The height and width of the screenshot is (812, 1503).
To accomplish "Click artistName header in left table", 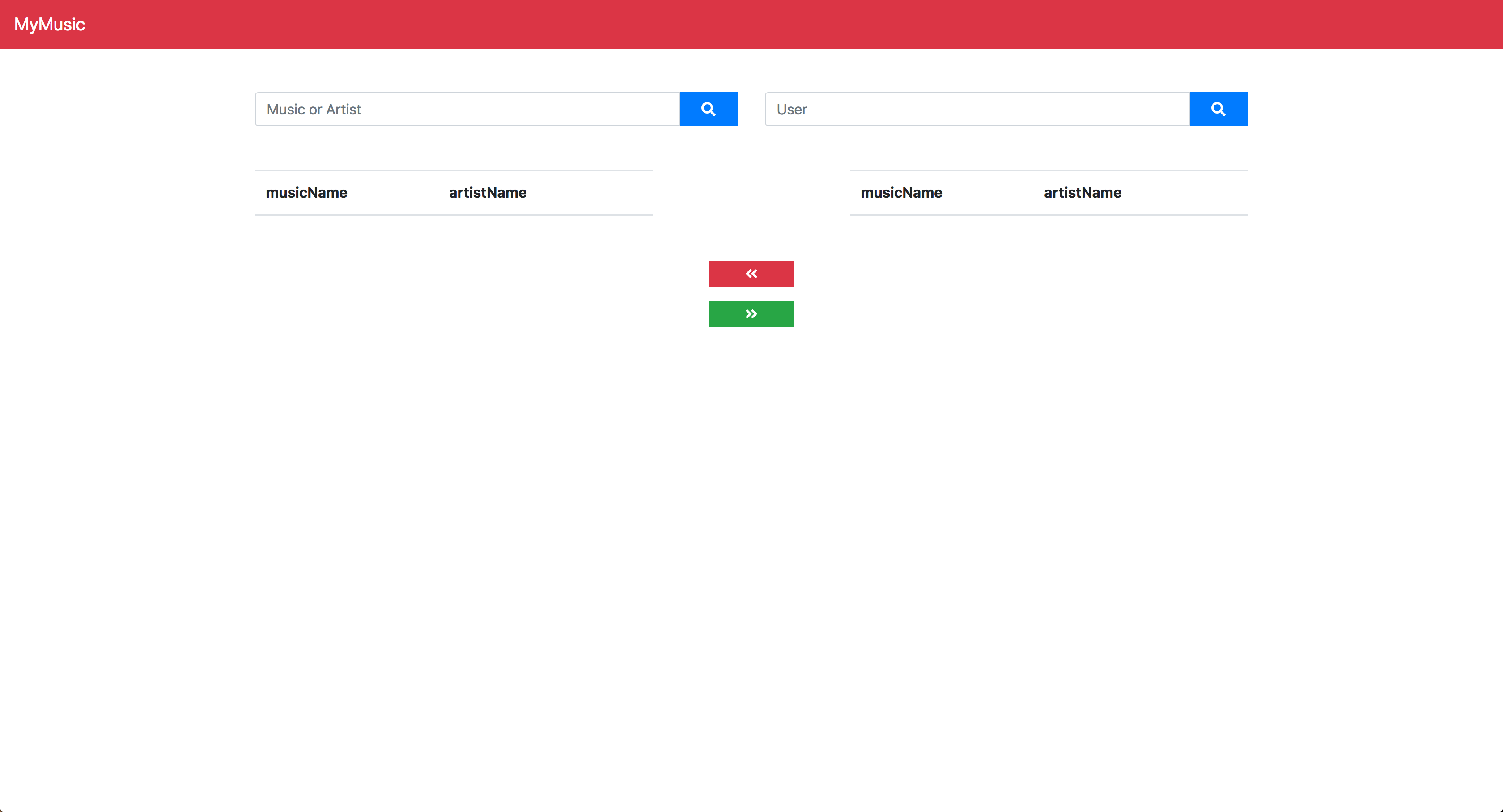I will (x=487, y=193).
